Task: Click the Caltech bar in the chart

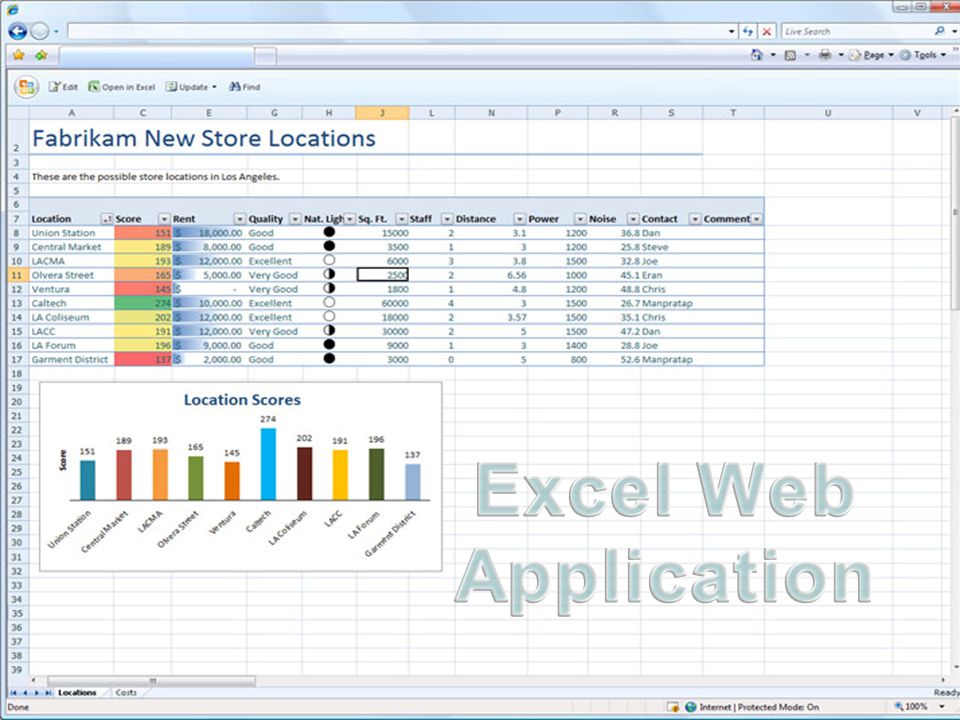Action: point(268,464)
